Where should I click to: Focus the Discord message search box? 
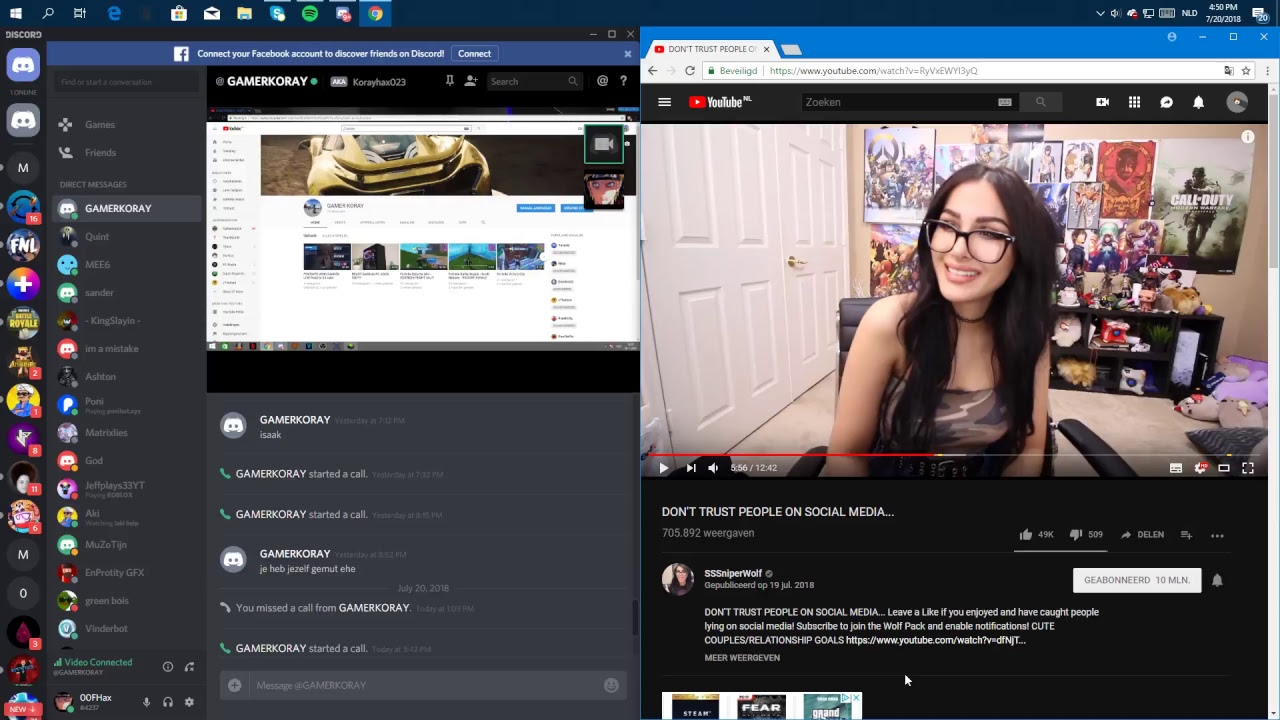(534, 81)
